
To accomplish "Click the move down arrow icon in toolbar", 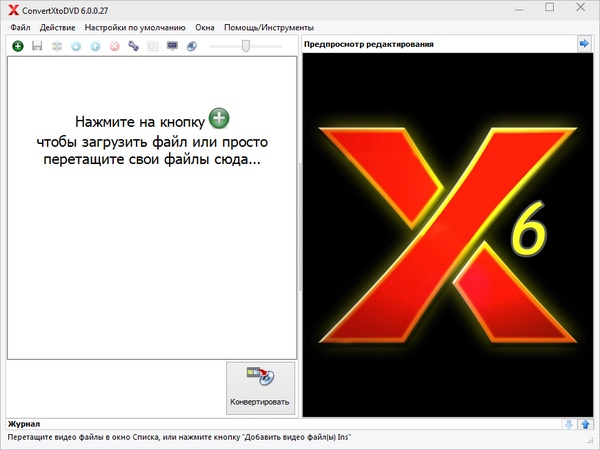I will 75,46.
